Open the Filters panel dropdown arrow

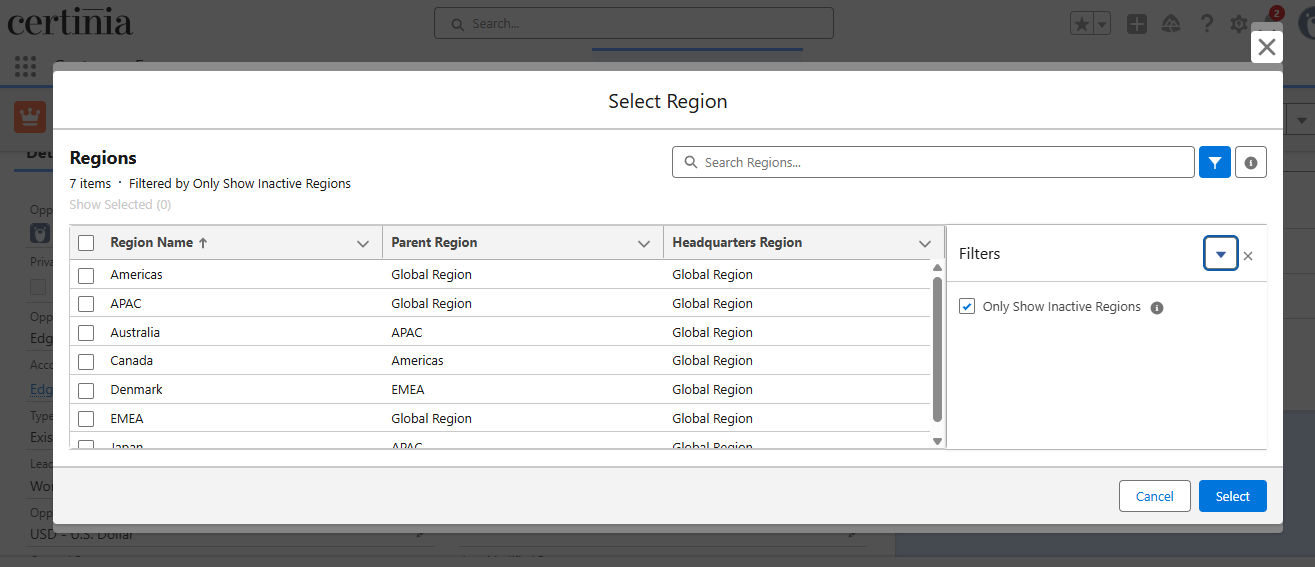(x=1220, y=254)
